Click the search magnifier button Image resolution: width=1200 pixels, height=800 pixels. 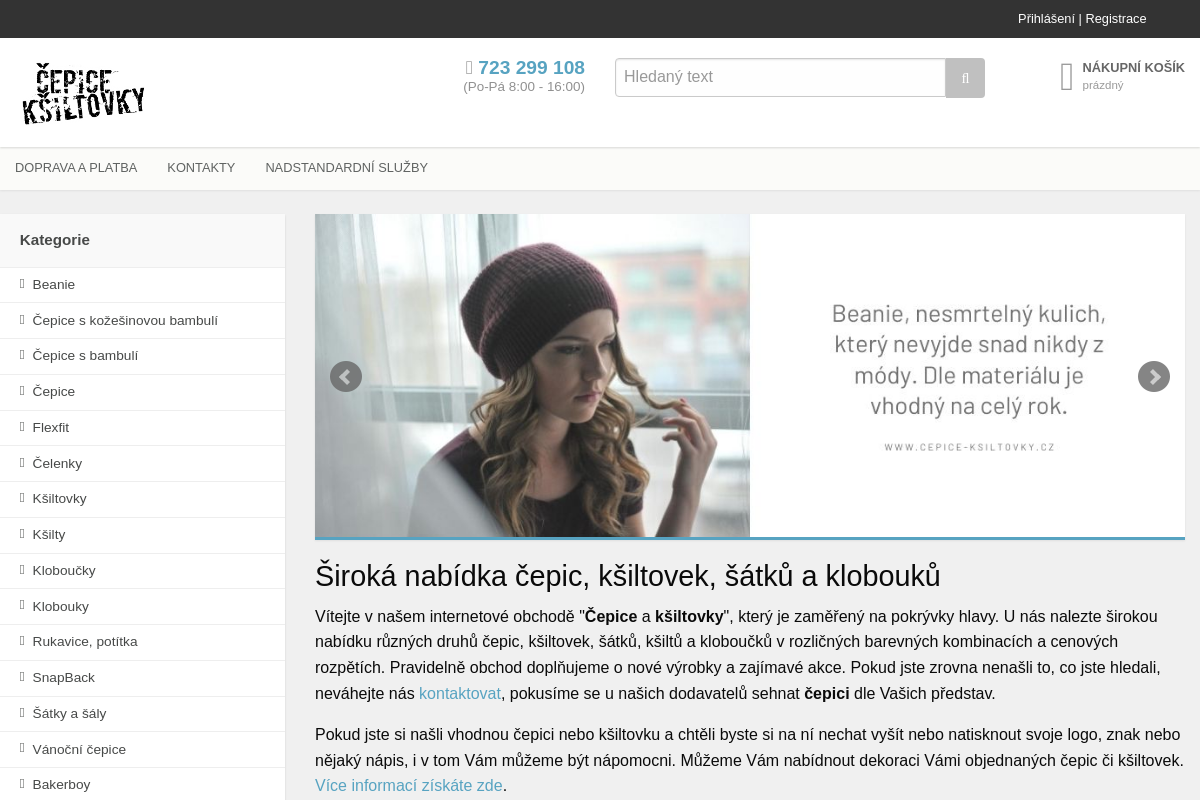(x=965, y=78)
